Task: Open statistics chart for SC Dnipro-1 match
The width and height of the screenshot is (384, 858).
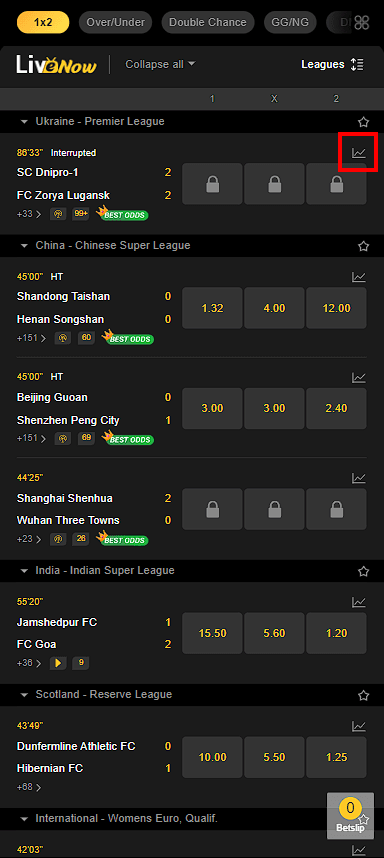Action: tap(358, 153)
